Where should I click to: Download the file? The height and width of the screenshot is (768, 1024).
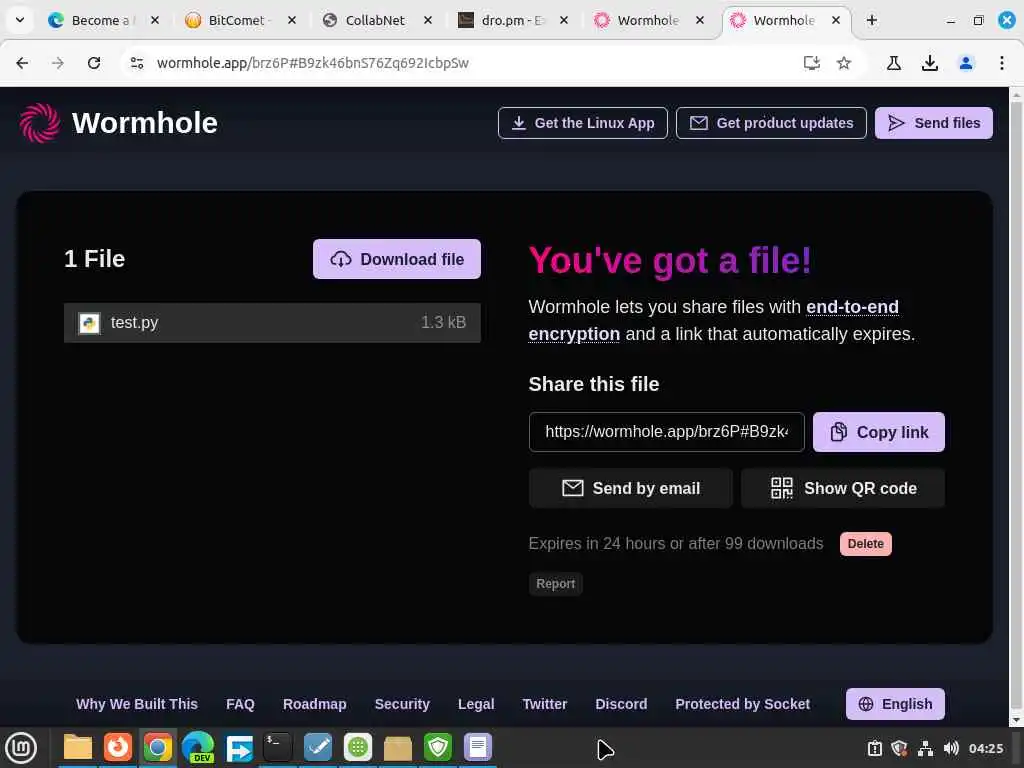pos(396,259)
